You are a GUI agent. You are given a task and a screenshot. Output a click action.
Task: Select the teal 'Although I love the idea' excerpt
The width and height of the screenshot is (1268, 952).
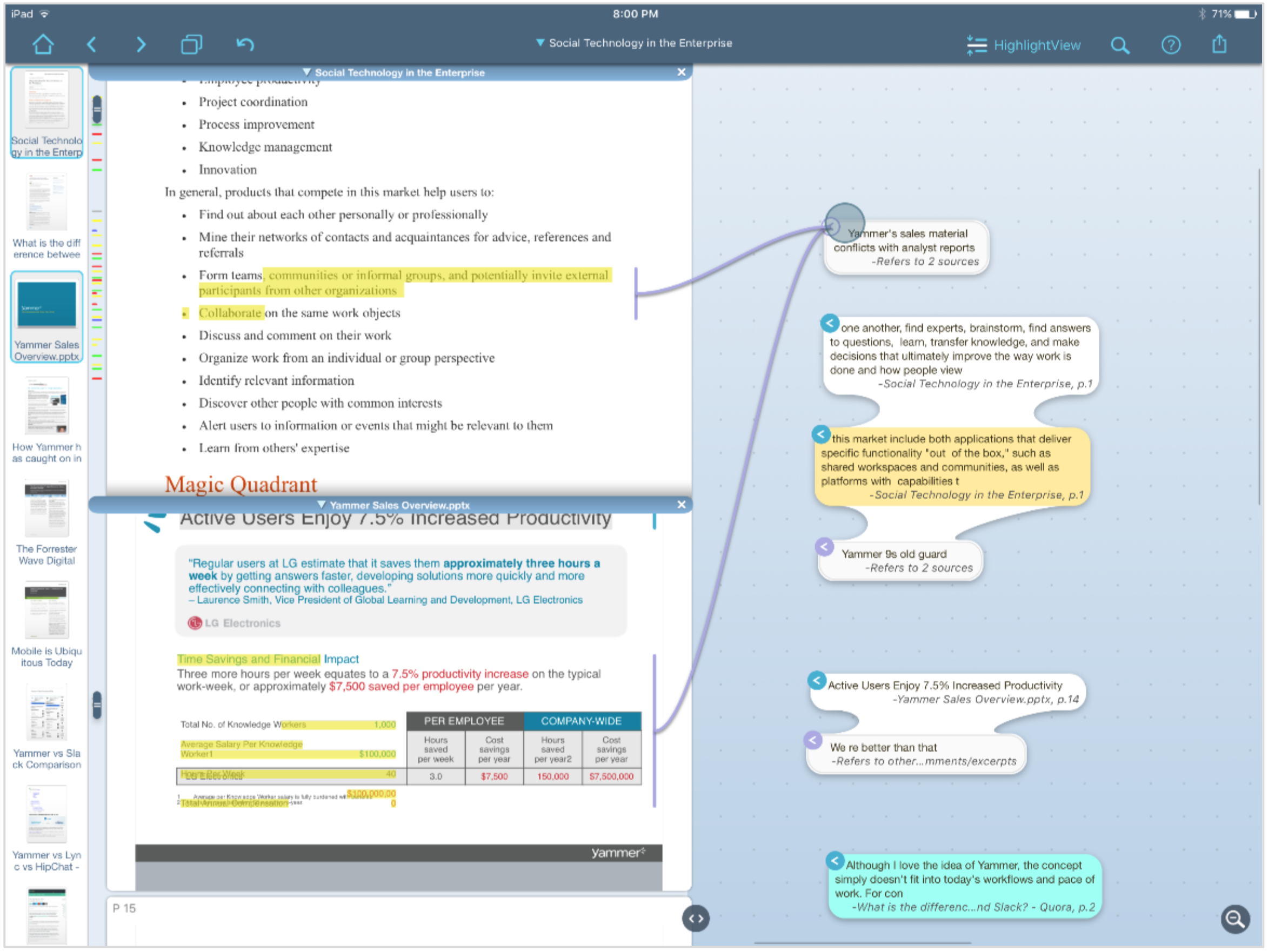click(x=965, y=887)
